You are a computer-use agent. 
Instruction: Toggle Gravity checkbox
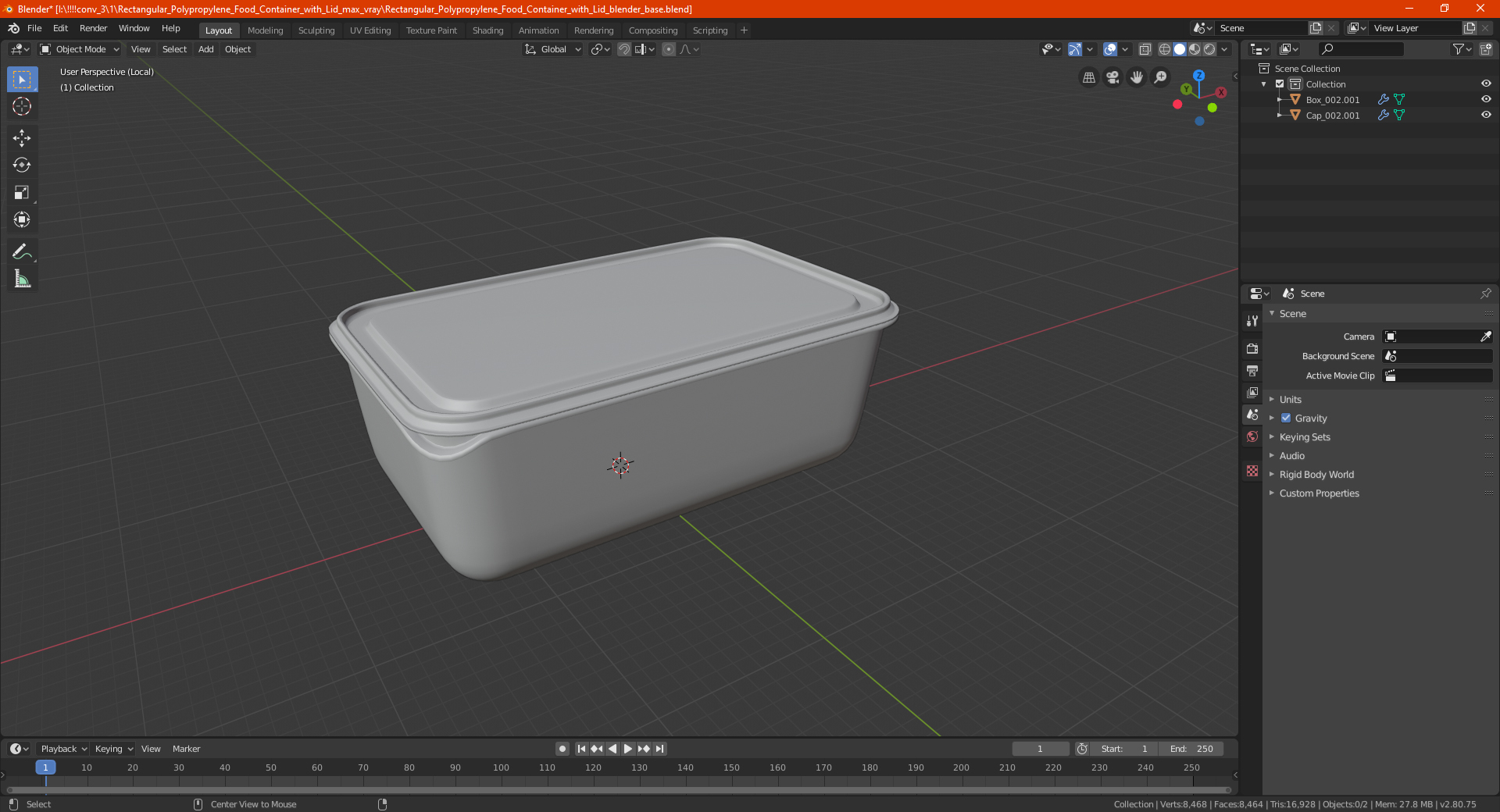click(x=1286, y=418)
